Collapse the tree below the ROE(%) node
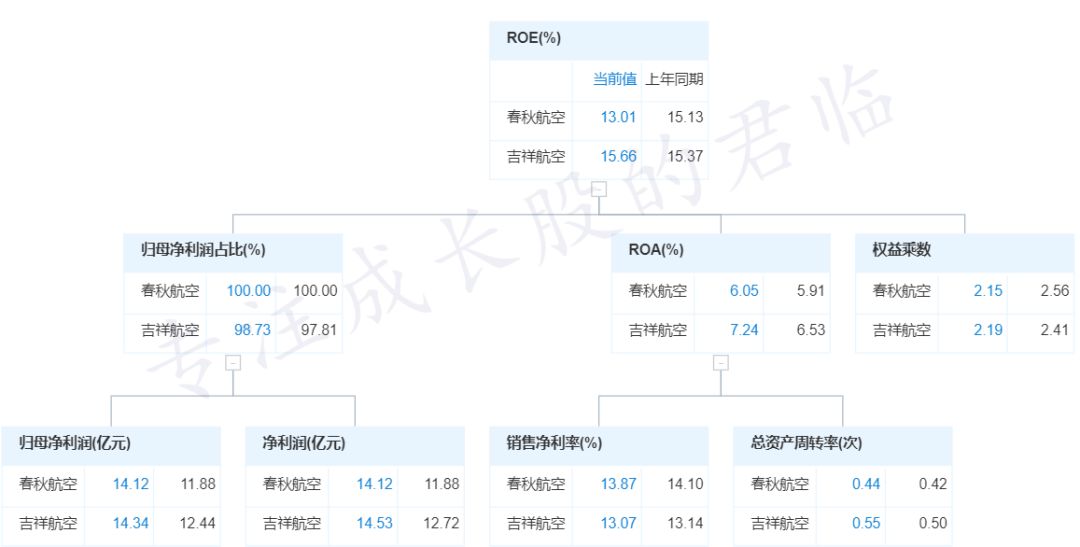This screenshot has height=547, width=1080. click(x=598, y=188)
